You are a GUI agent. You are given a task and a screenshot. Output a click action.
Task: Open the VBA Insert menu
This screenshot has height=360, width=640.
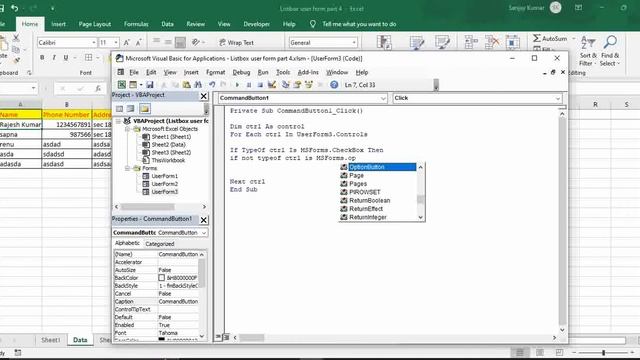click(x=191, y=72)
